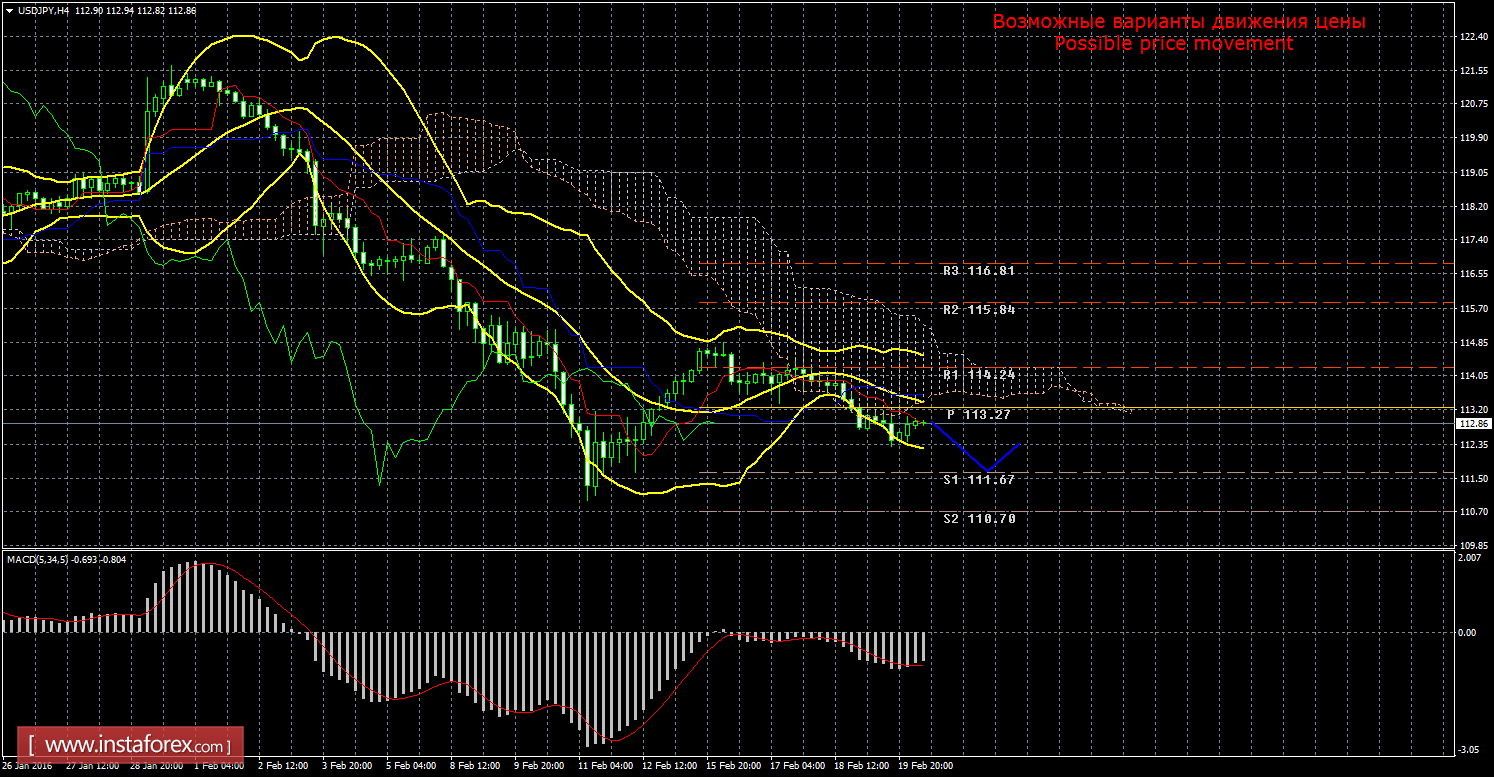Click the triangle arrow beside USDJPY,H4
The image size is (1494, 777).
tap(9, 10)
